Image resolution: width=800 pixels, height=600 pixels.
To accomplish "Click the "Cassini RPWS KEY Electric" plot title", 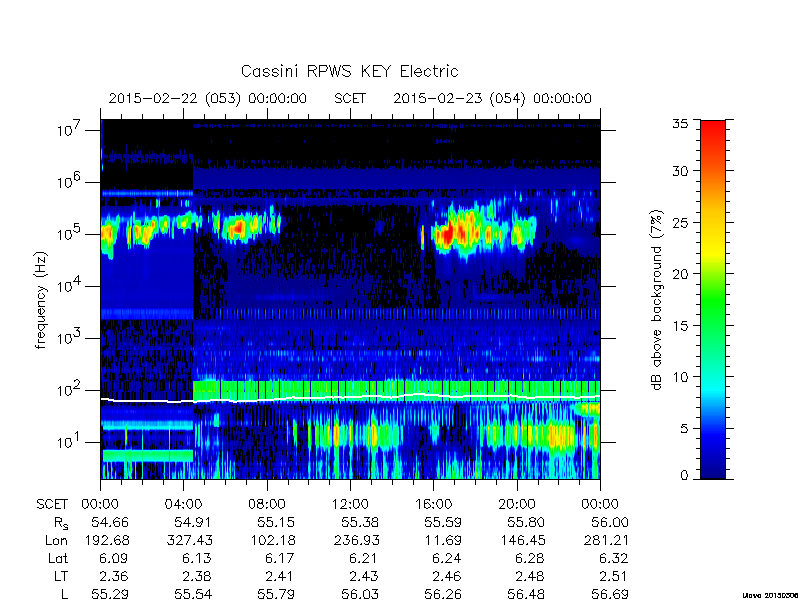I will click(x=349, y=71).
